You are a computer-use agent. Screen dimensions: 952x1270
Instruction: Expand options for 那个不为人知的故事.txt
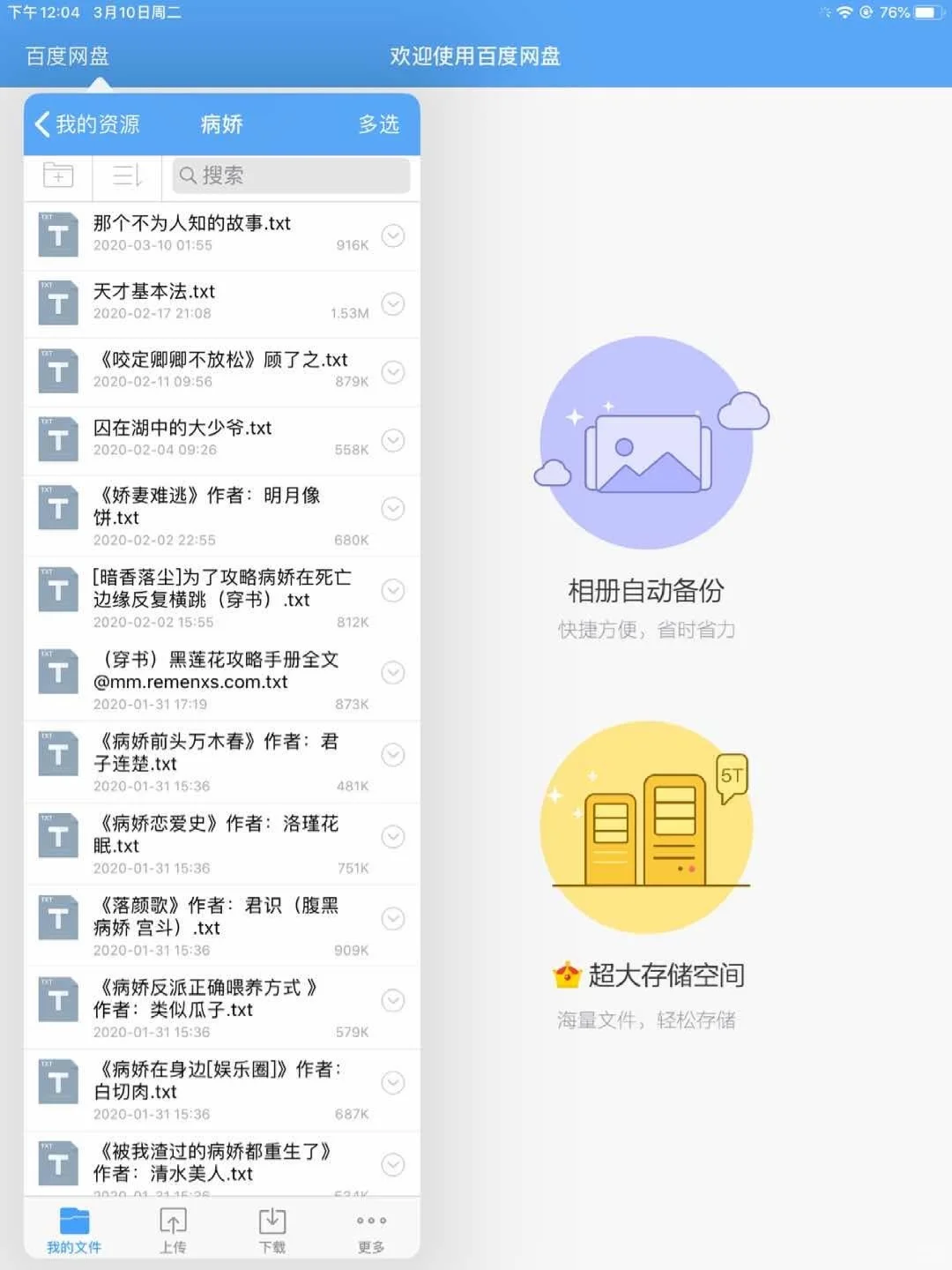pos(392,235)
